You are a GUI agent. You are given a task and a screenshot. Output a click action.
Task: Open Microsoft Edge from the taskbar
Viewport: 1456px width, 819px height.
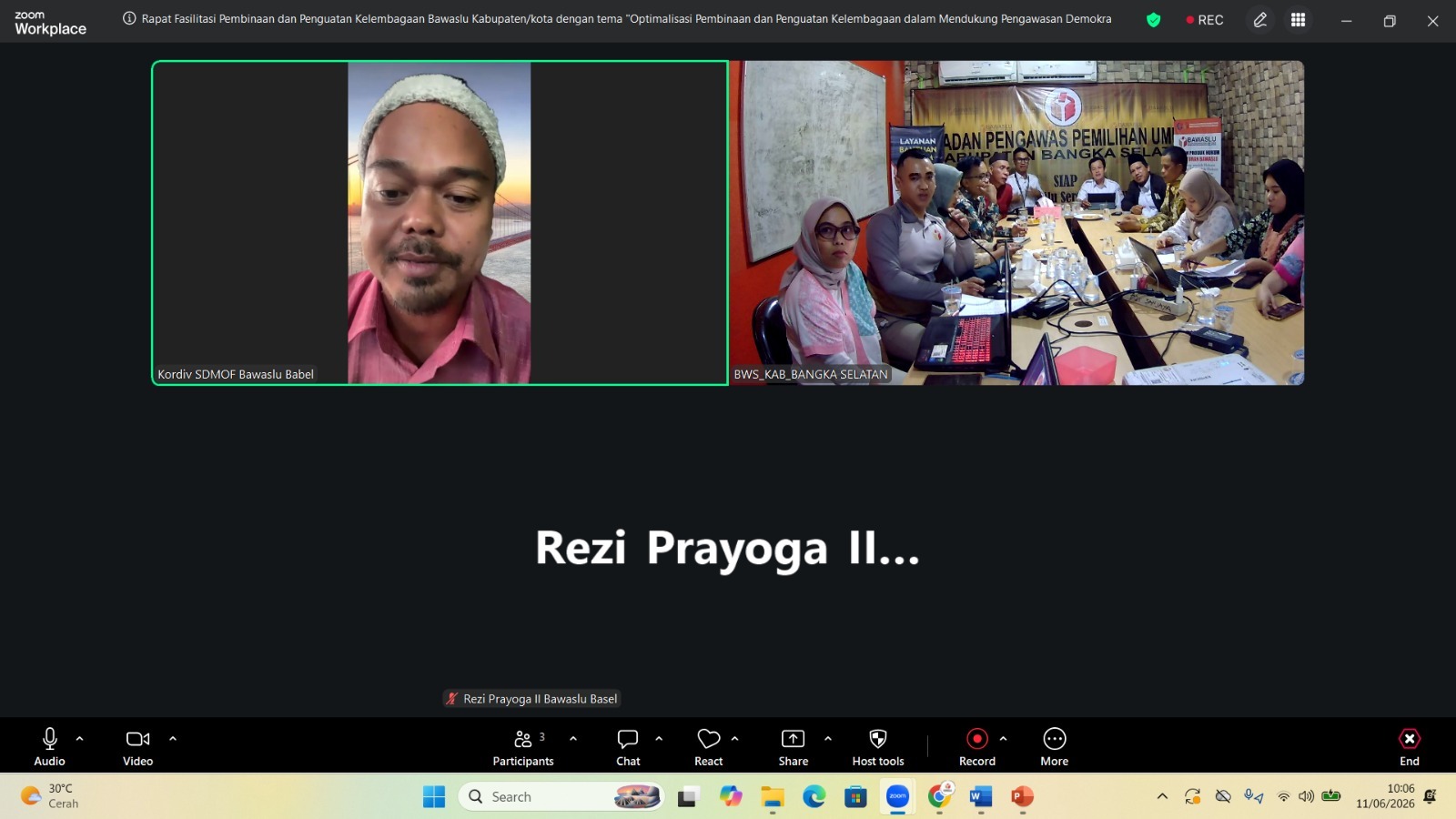(814, 797)
